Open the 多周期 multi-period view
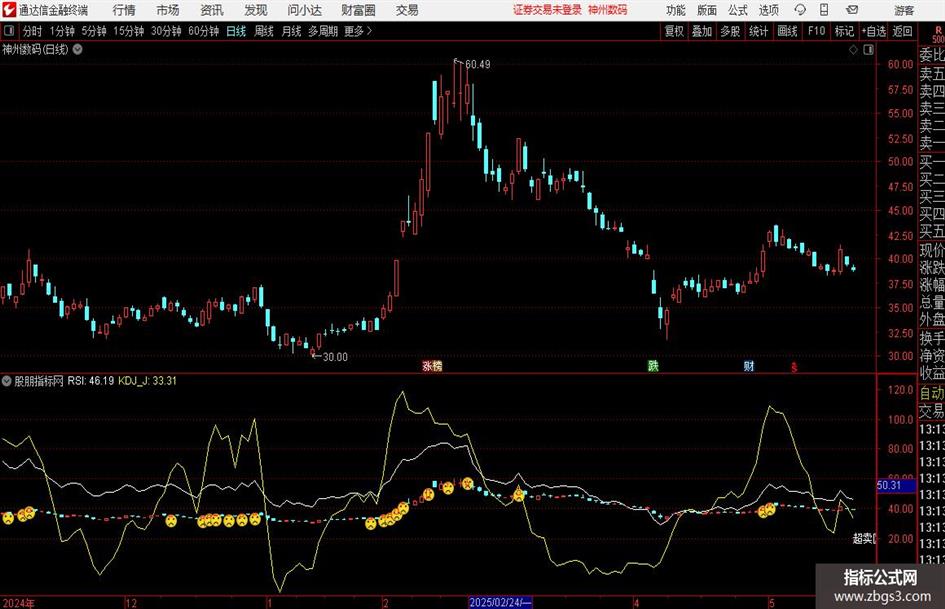Viewport: 945px width, 609px height. click(323, 31)
